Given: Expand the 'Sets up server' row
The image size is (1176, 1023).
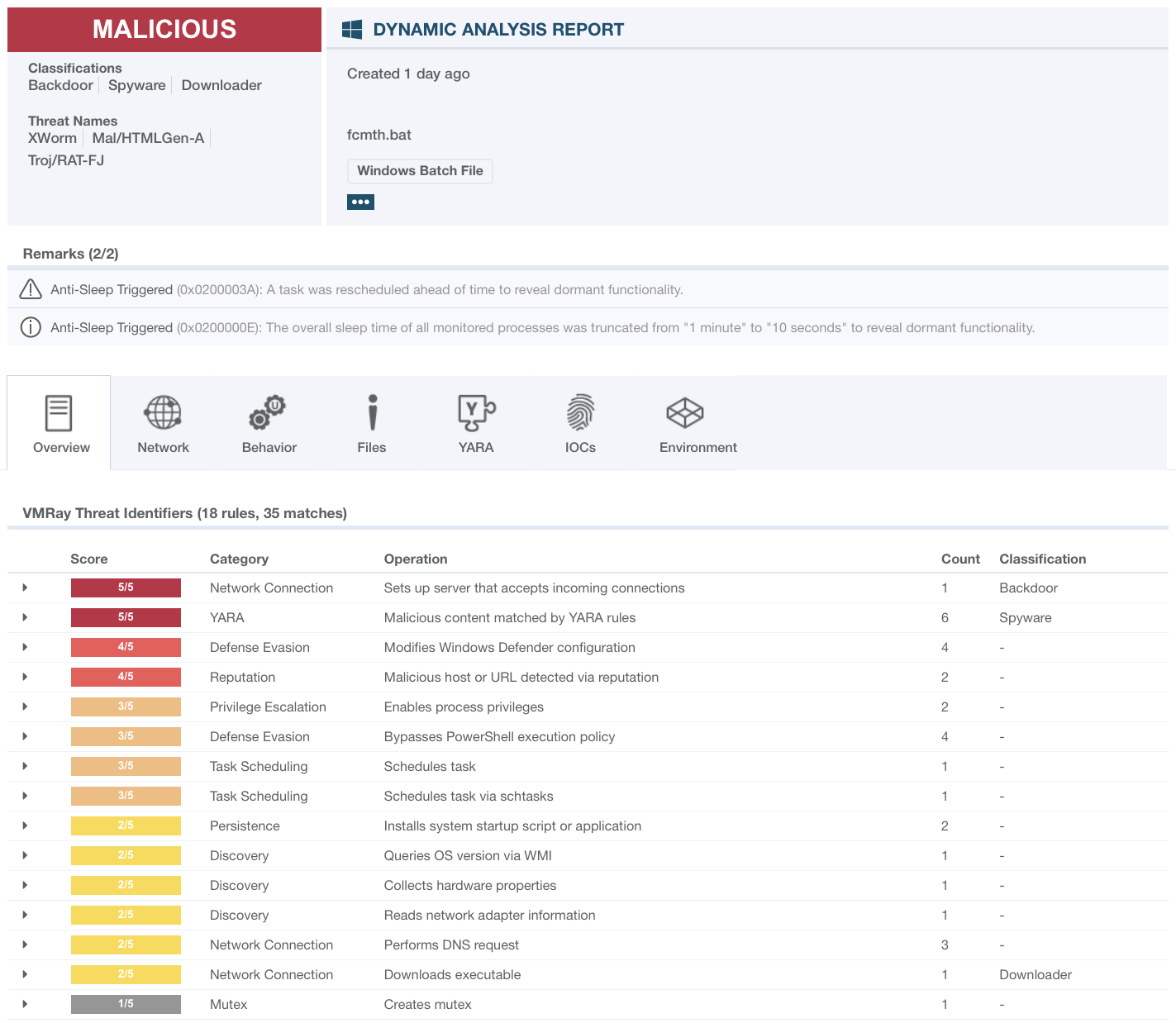Looking at the screenshot, I should (25, 588).
